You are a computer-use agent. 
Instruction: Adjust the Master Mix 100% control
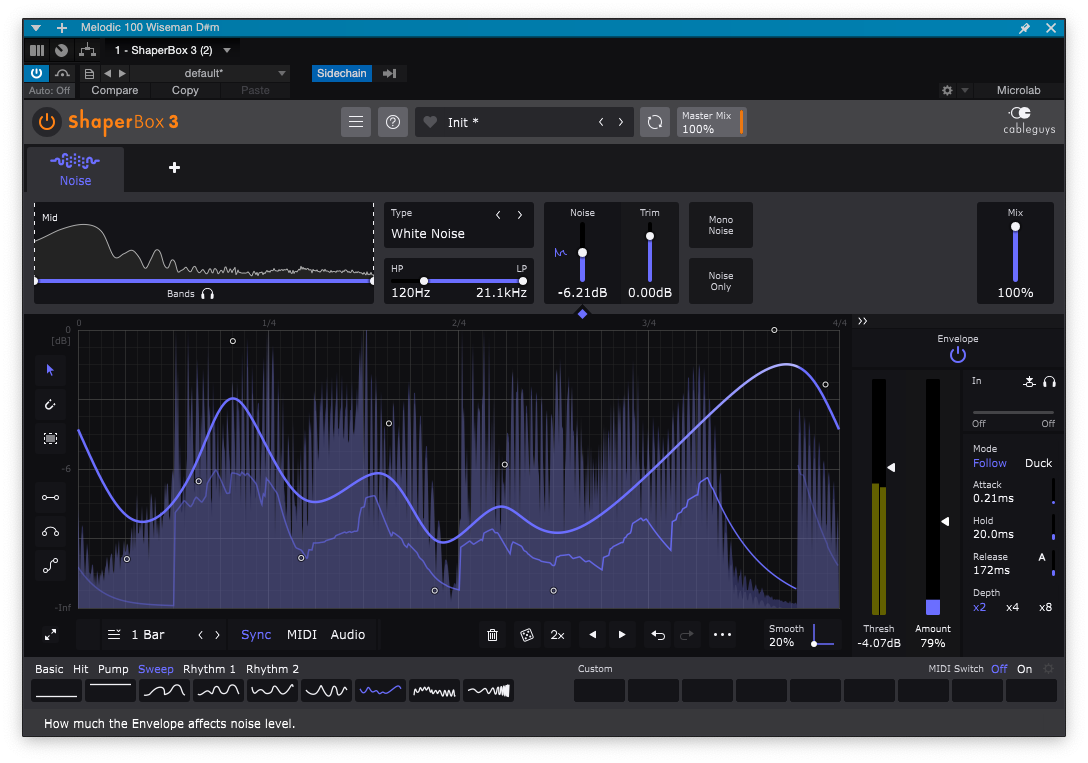711,122
